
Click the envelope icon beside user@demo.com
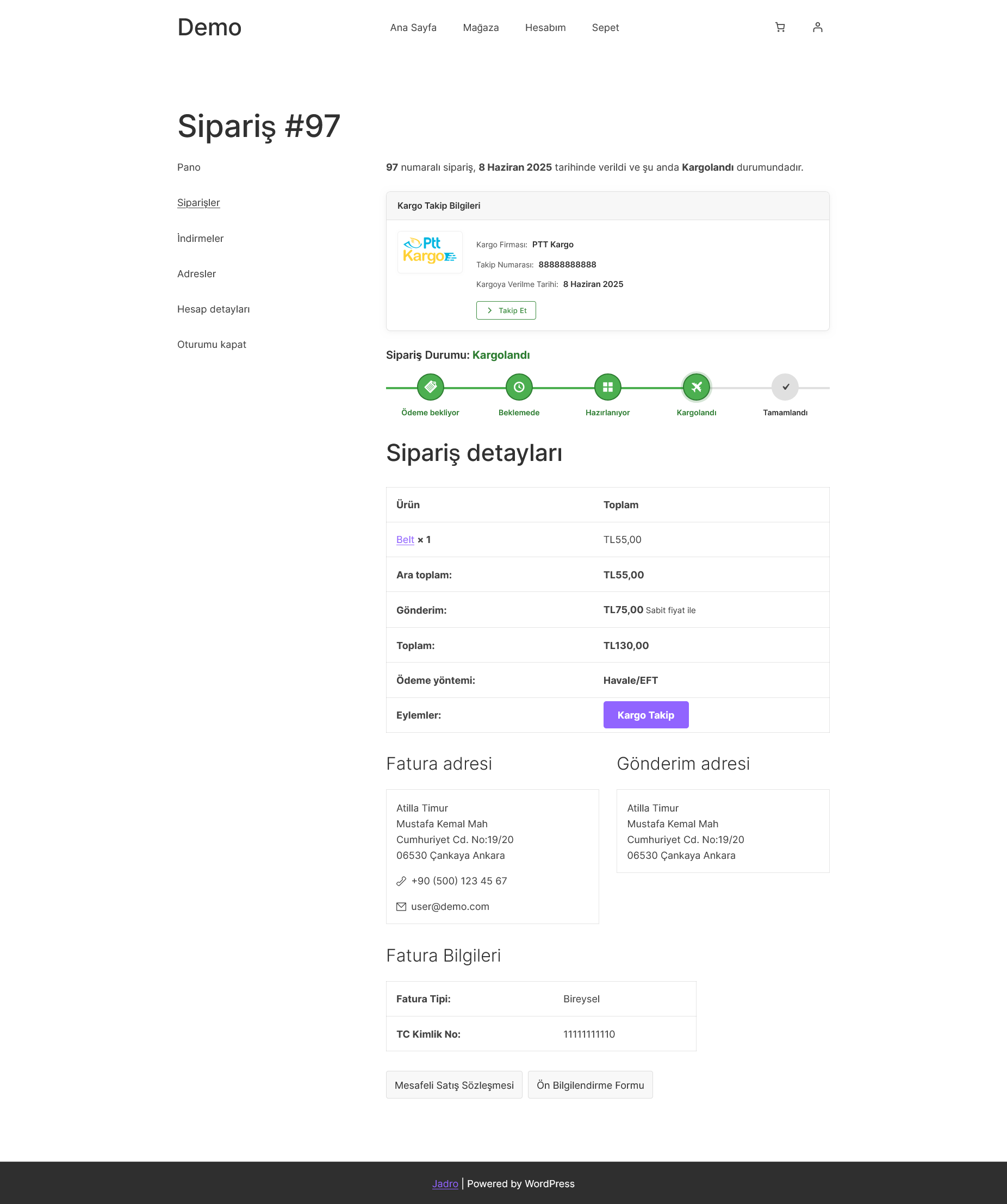(401, 907)
